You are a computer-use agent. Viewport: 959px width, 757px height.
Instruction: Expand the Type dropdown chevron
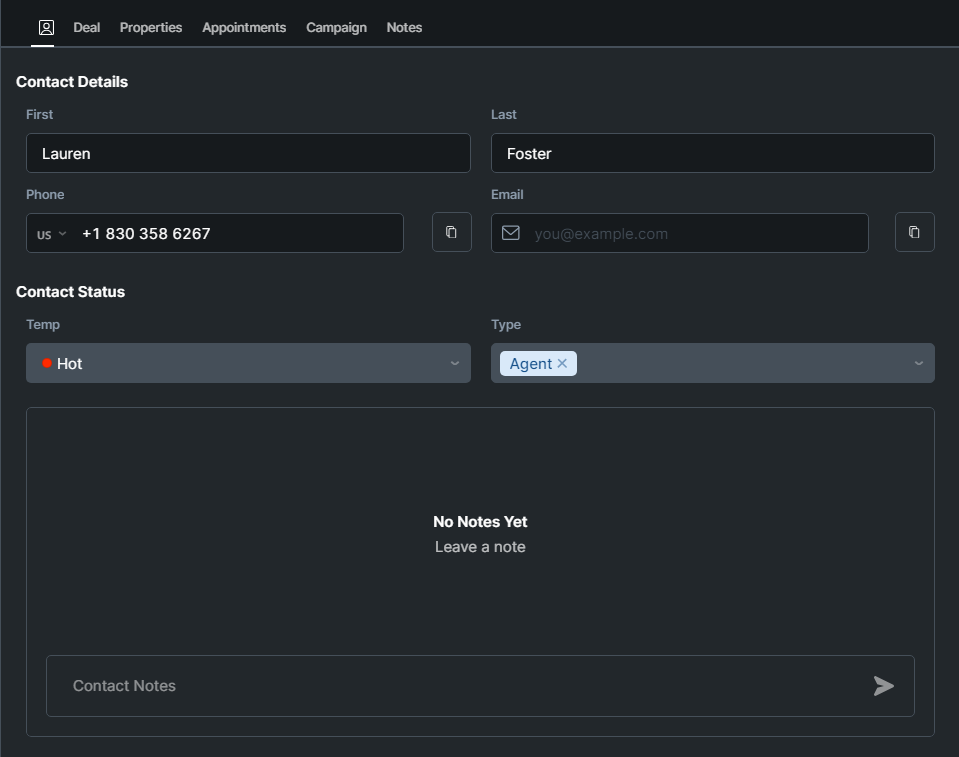pyautogui.click(x=918, y=363)
